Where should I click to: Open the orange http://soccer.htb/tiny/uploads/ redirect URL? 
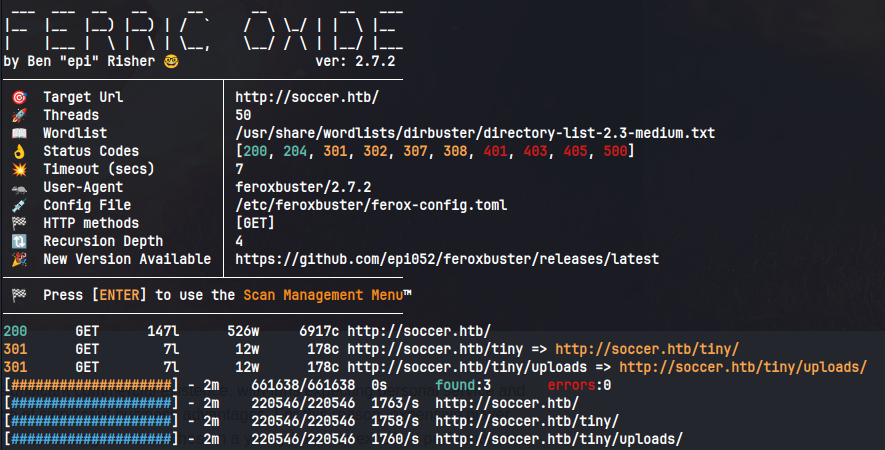743,367
